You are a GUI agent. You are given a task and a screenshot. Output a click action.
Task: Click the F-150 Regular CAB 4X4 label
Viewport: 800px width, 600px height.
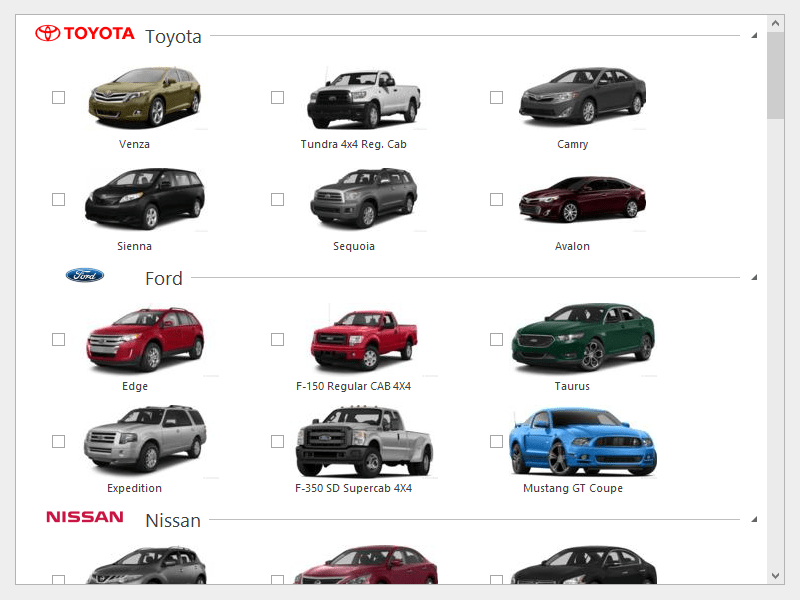click(x=353, y=386)
